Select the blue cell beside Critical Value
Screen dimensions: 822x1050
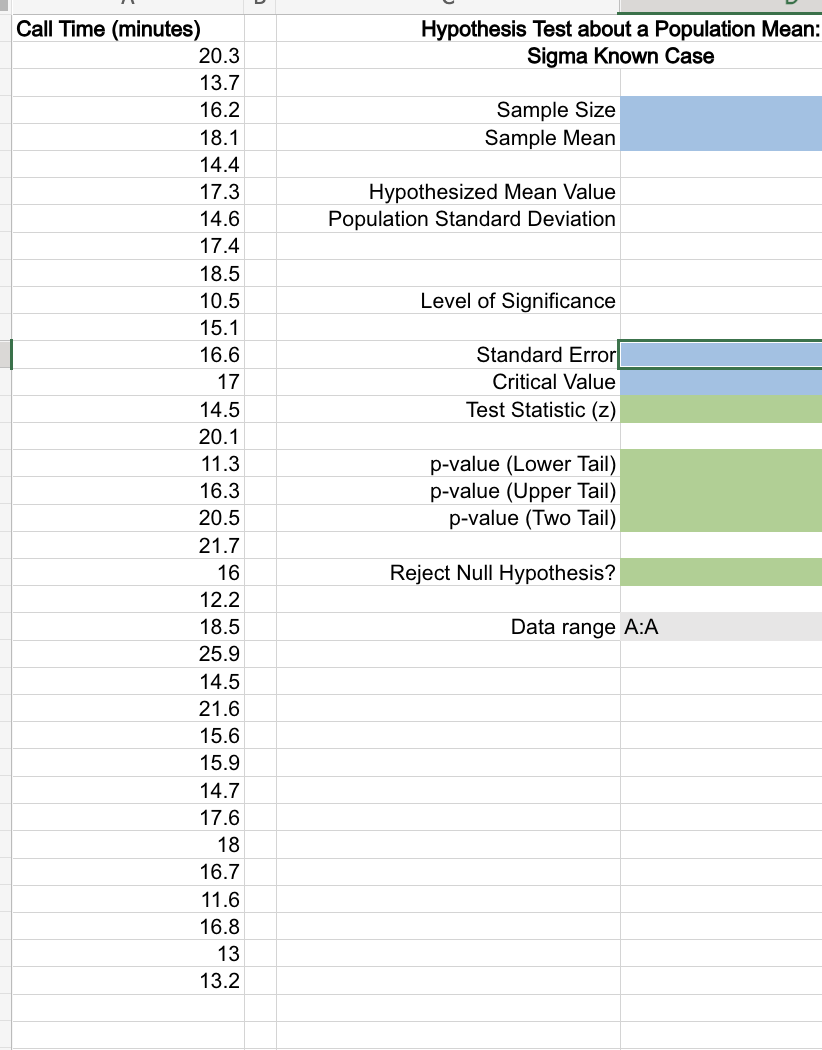pyautogui.click(x=721, y=382)
